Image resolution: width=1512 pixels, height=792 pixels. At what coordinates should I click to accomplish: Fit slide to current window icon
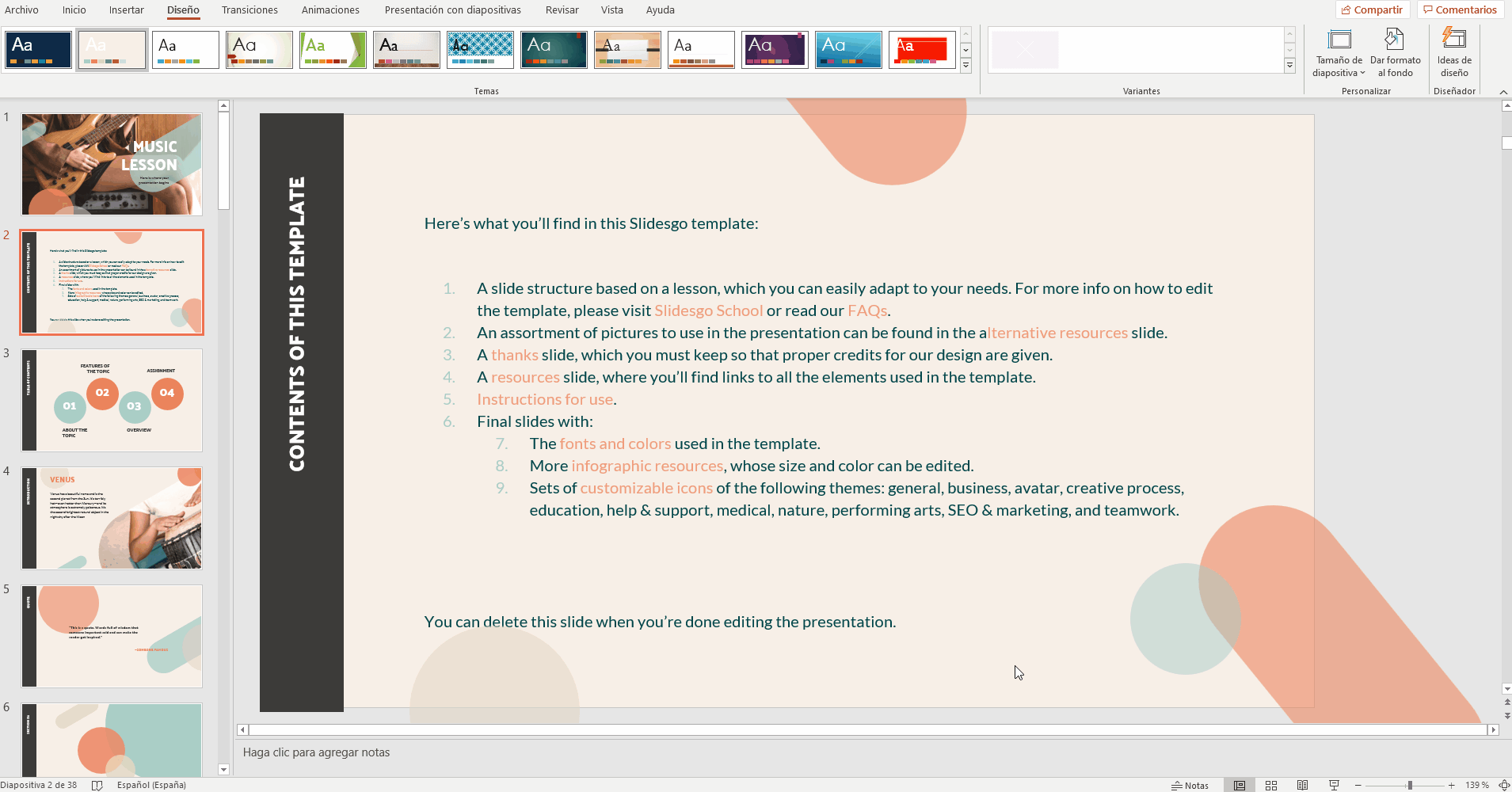[x=1503, y=785]
